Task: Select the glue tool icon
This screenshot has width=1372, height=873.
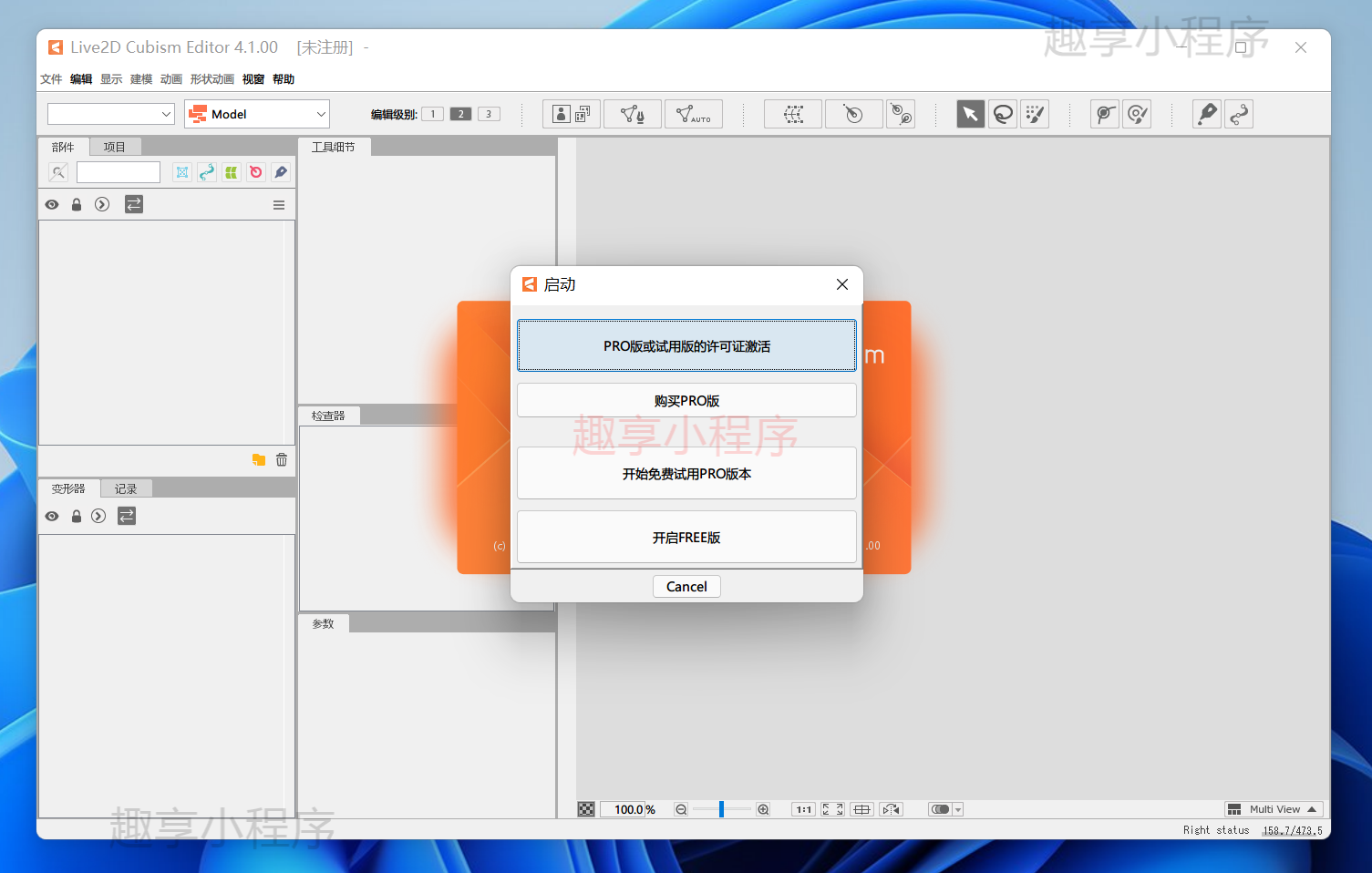Action: tap(1105, 114)
